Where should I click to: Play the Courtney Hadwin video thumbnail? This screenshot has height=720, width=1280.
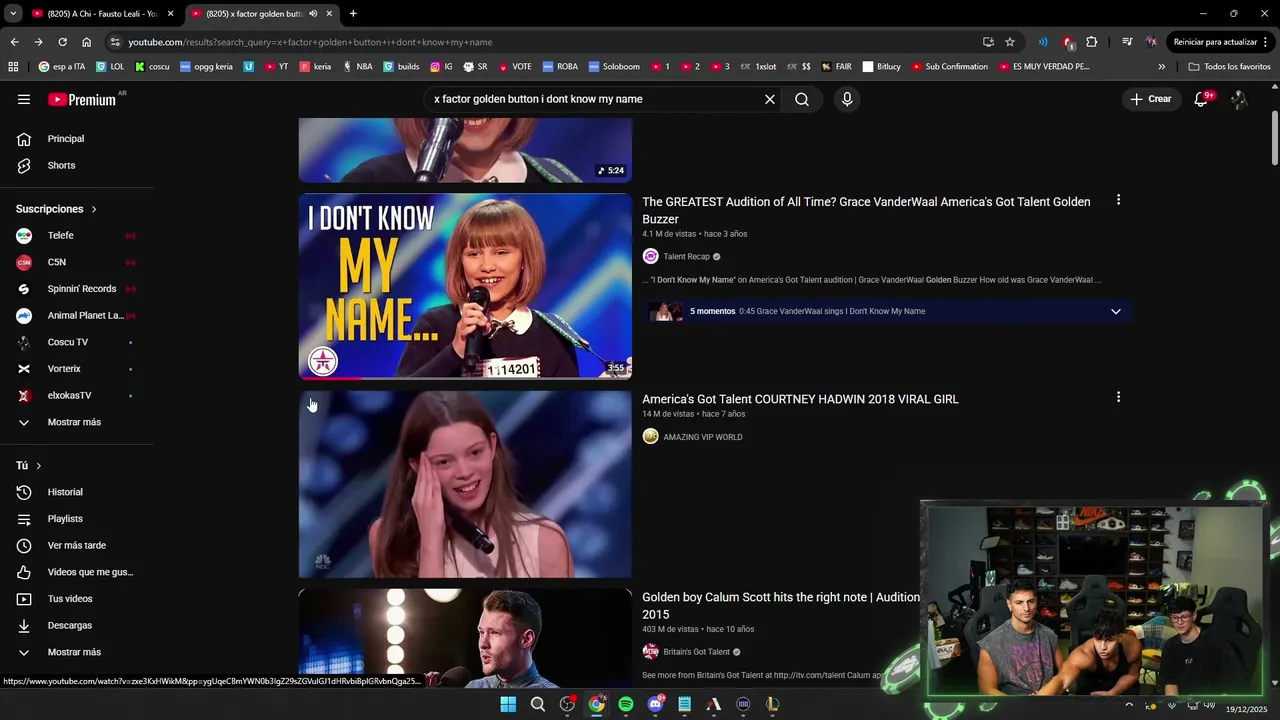point(465,484)
